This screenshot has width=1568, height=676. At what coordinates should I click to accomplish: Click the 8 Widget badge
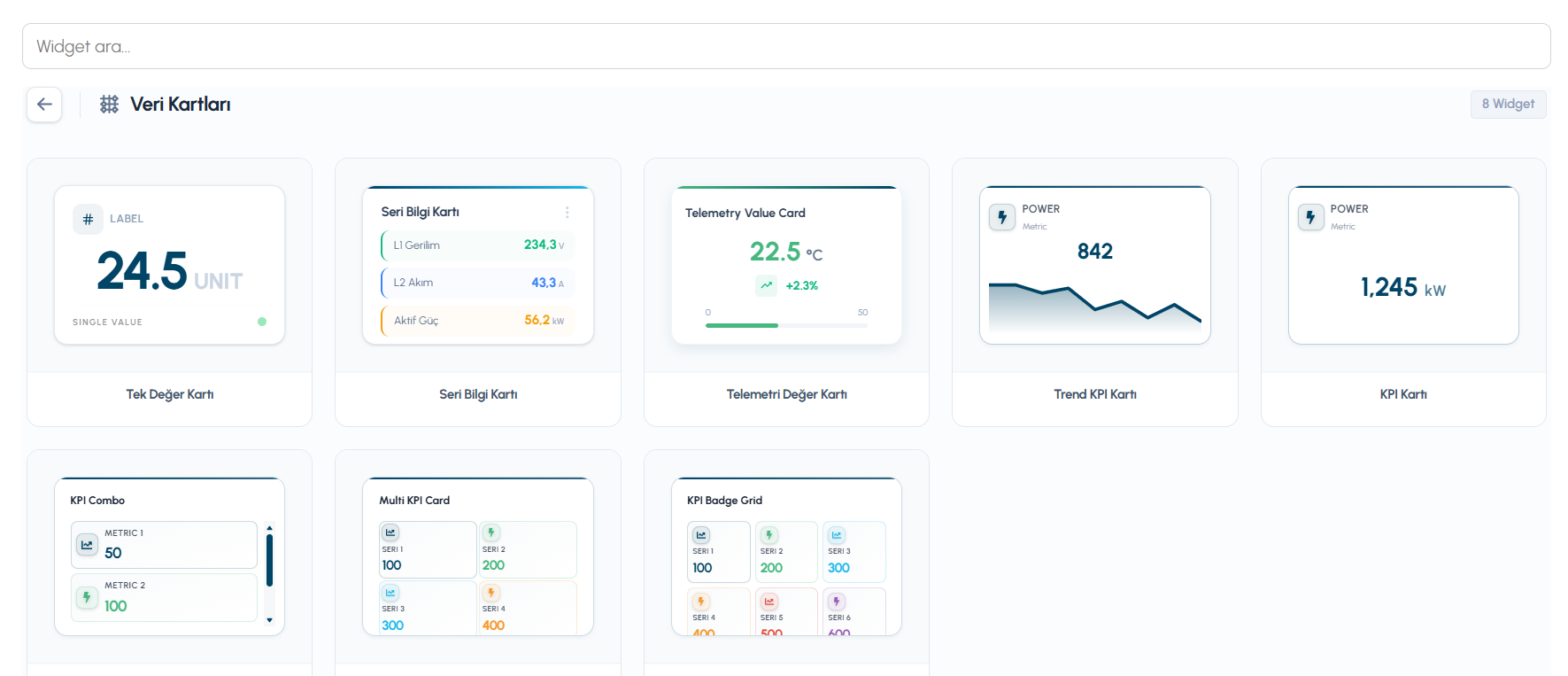point(1508,105)
